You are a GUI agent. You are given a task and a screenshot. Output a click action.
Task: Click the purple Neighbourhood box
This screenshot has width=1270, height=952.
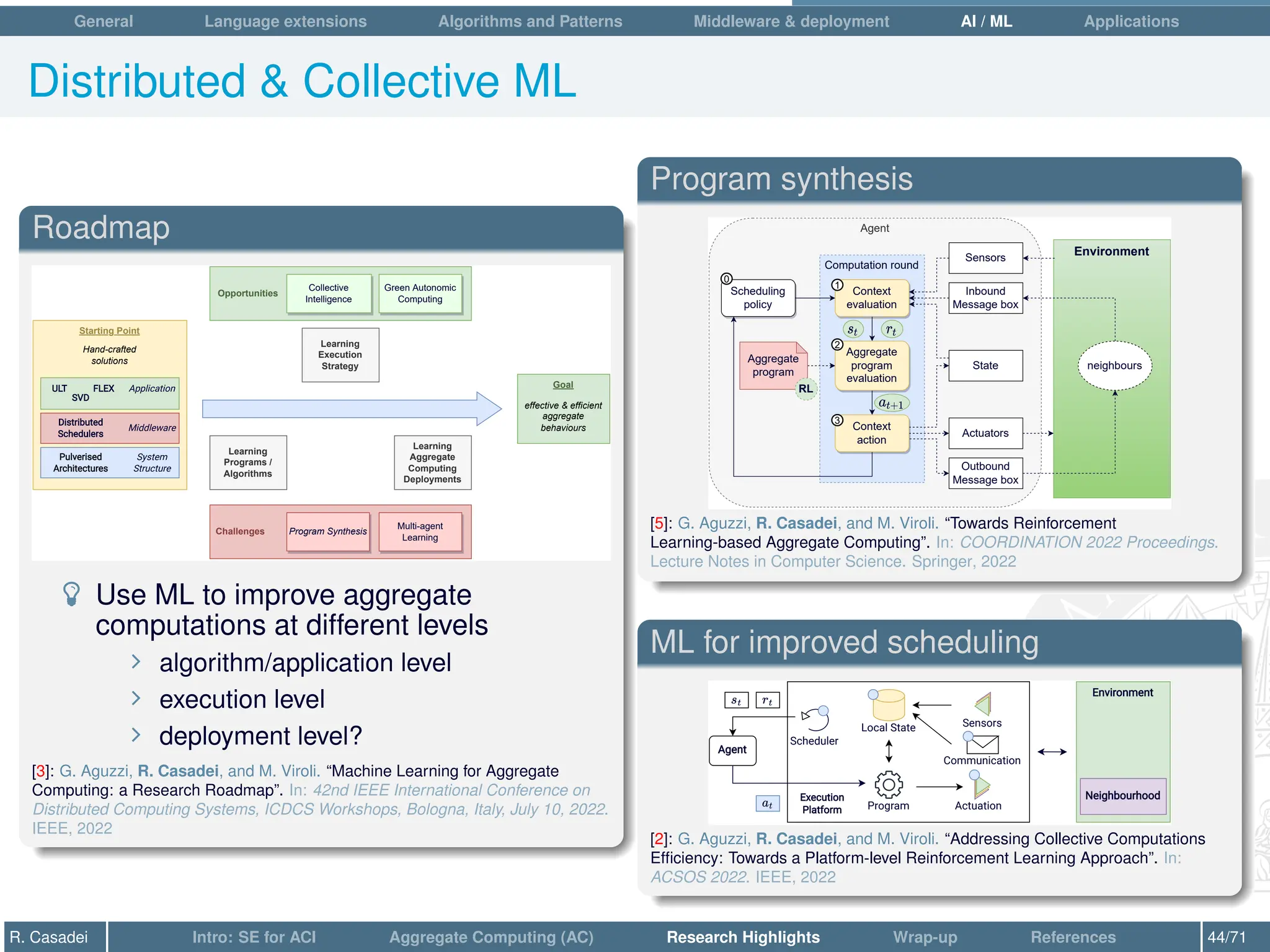(1122, 795)
